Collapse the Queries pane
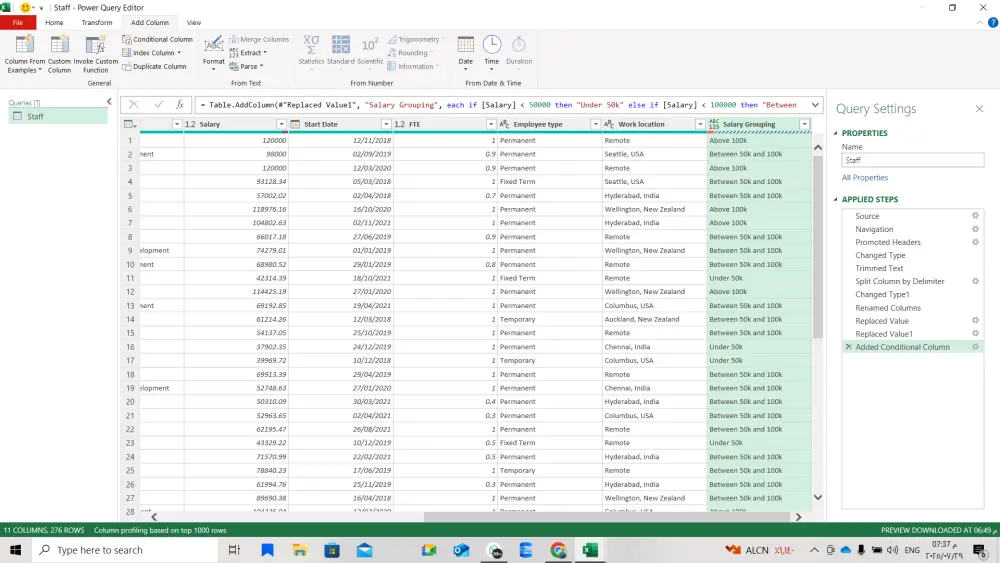 (109, 102)
